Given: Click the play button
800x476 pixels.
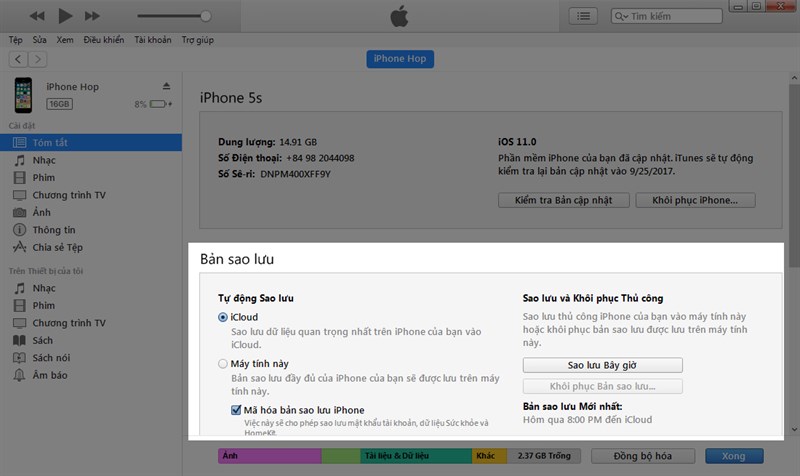Looking at the screenshot, I should (x=65, y=16).
